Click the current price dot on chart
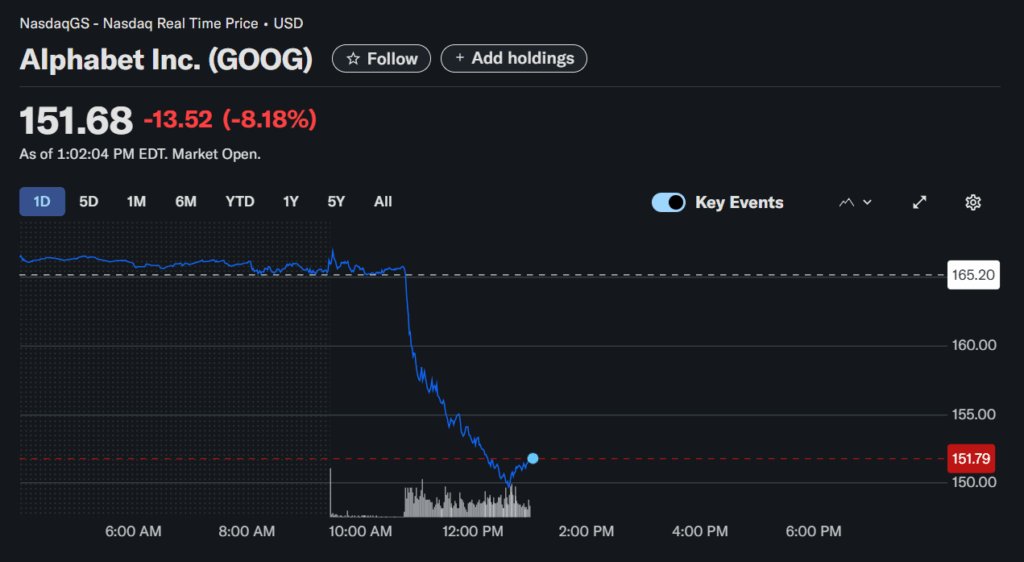 click(x=532, y=458)
